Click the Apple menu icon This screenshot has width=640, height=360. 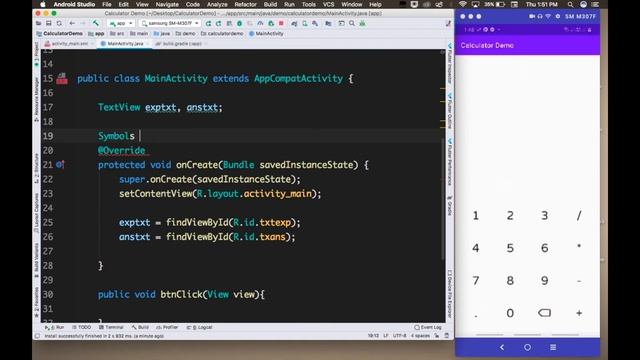(42, 4)
